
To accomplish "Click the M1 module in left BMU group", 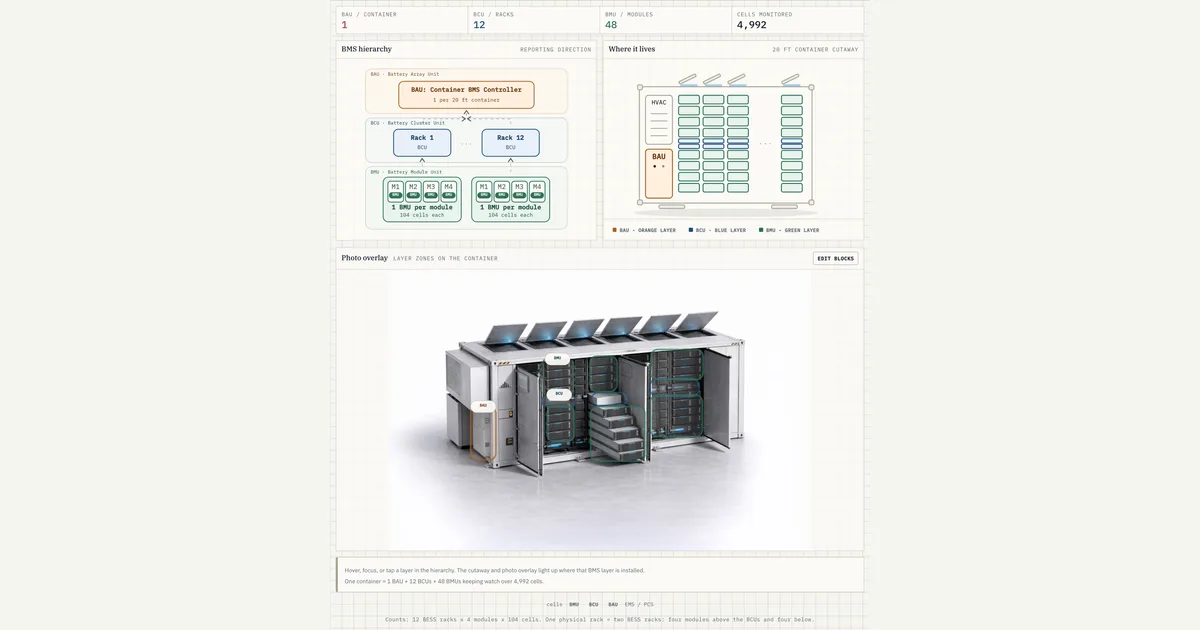I will [395, 189].
